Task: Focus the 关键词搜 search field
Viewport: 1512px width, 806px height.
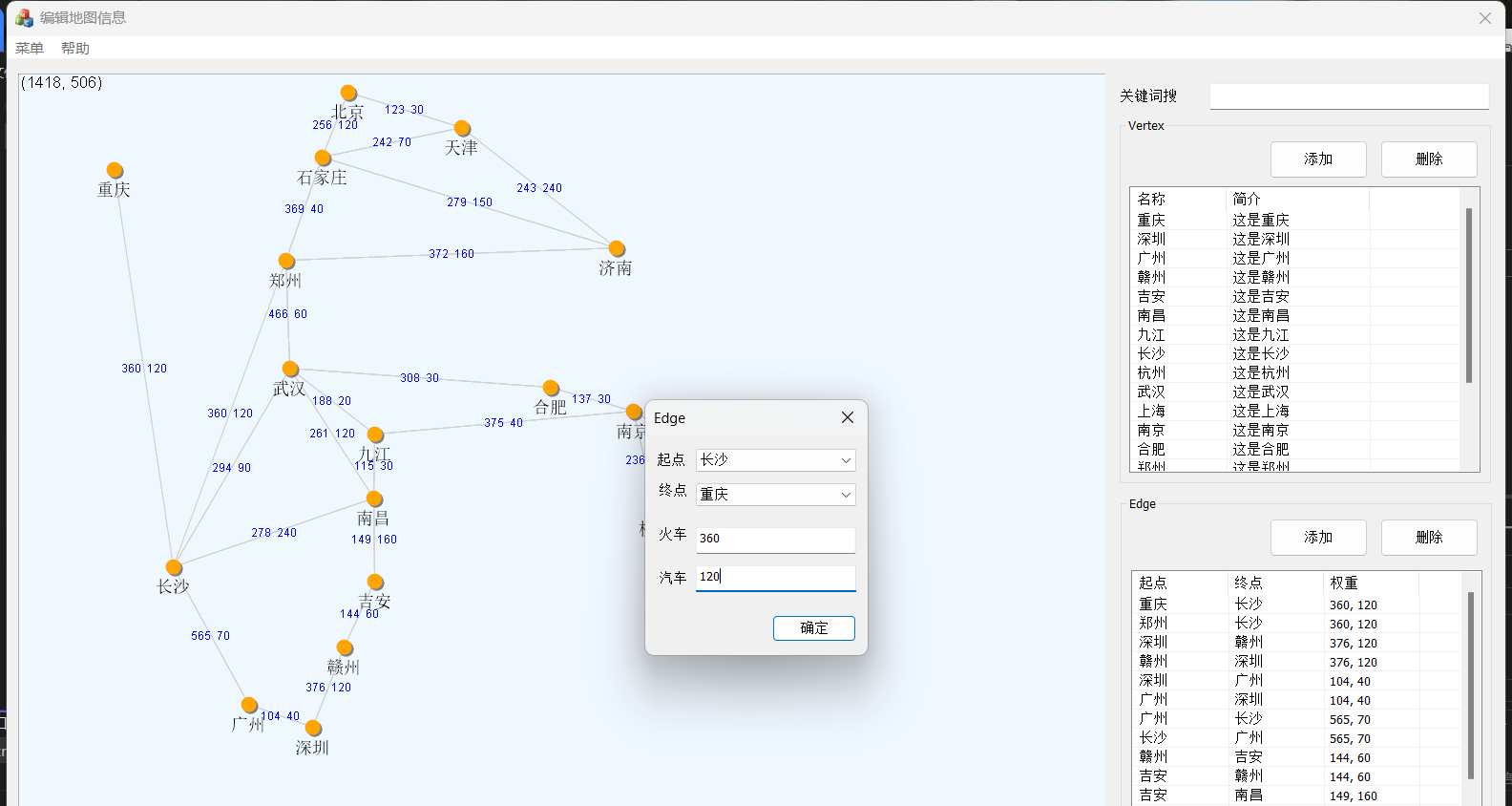Action: coord(1348,96)
